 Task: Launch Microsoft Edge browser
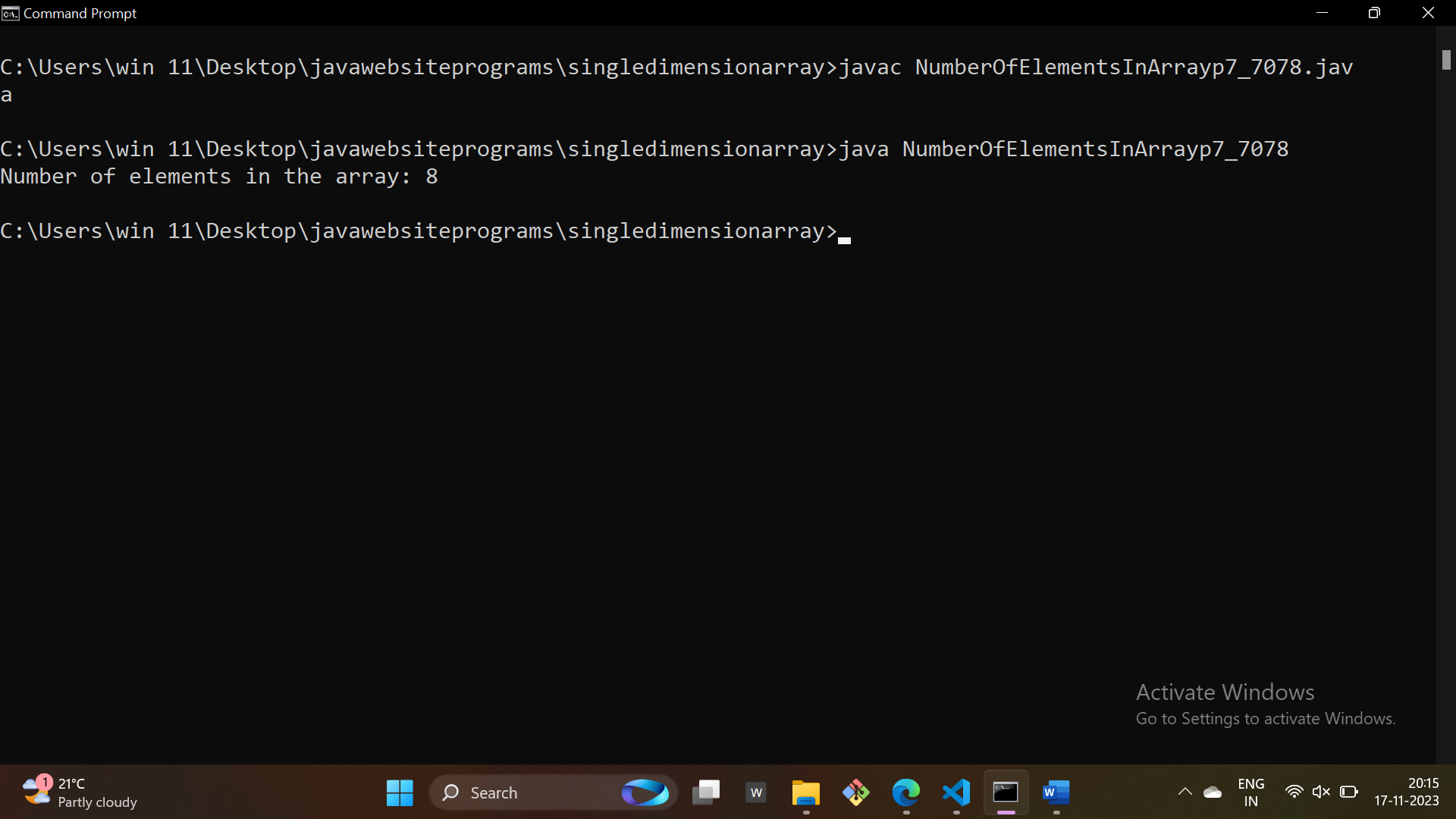coord(905,792)
